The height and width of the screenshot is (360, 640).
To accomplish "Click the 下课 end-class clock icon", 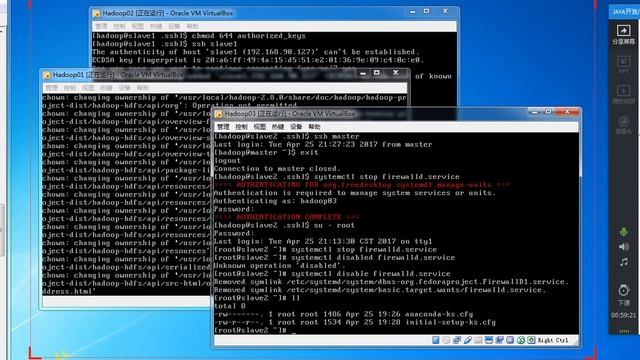I will click(624, 291).
